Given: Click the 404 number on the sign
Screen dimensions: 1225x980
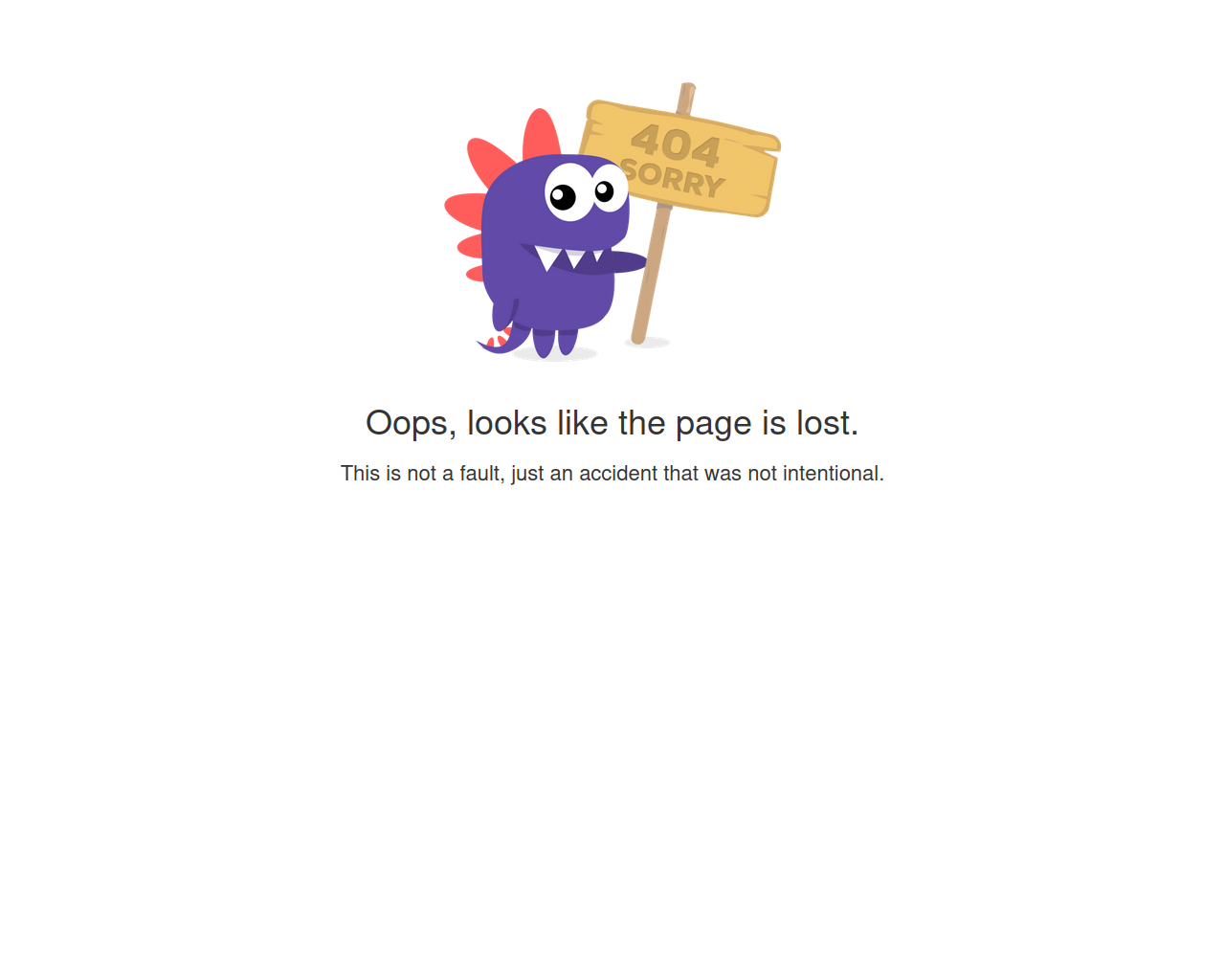Looking at the screenshot, I should coord(676,145).
